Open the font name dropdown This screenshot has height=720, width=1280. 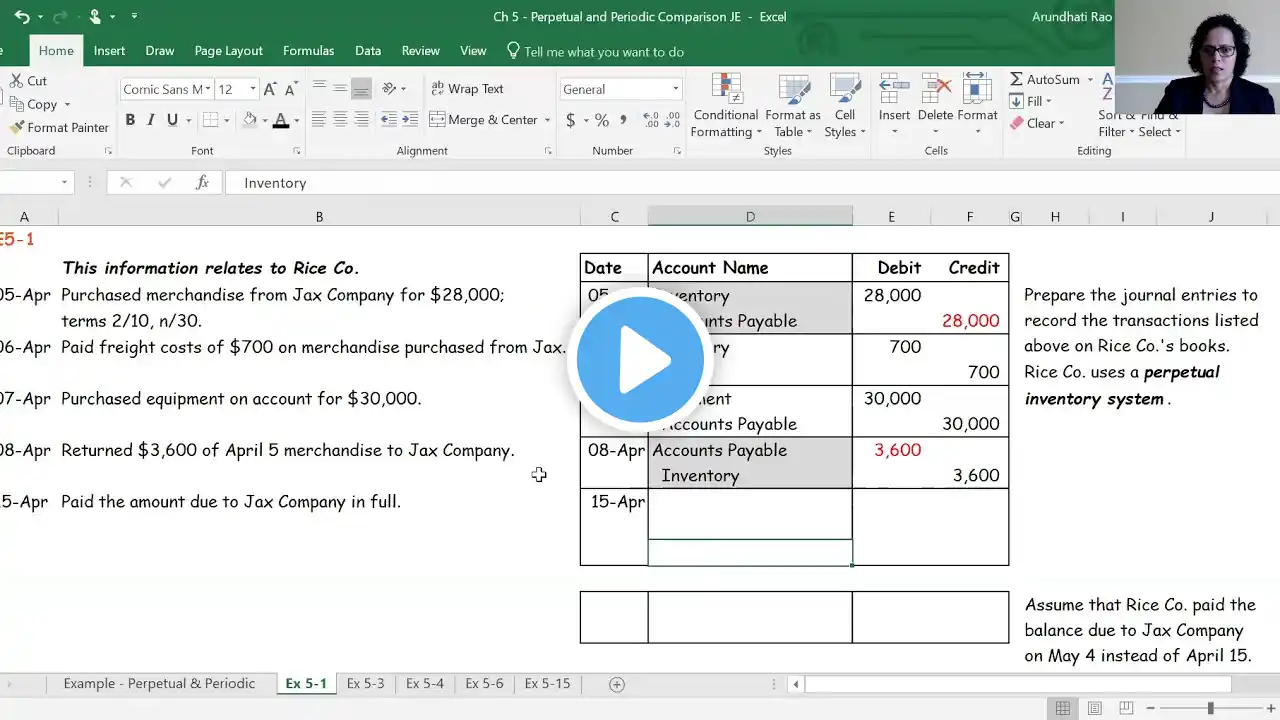(207, 89)
